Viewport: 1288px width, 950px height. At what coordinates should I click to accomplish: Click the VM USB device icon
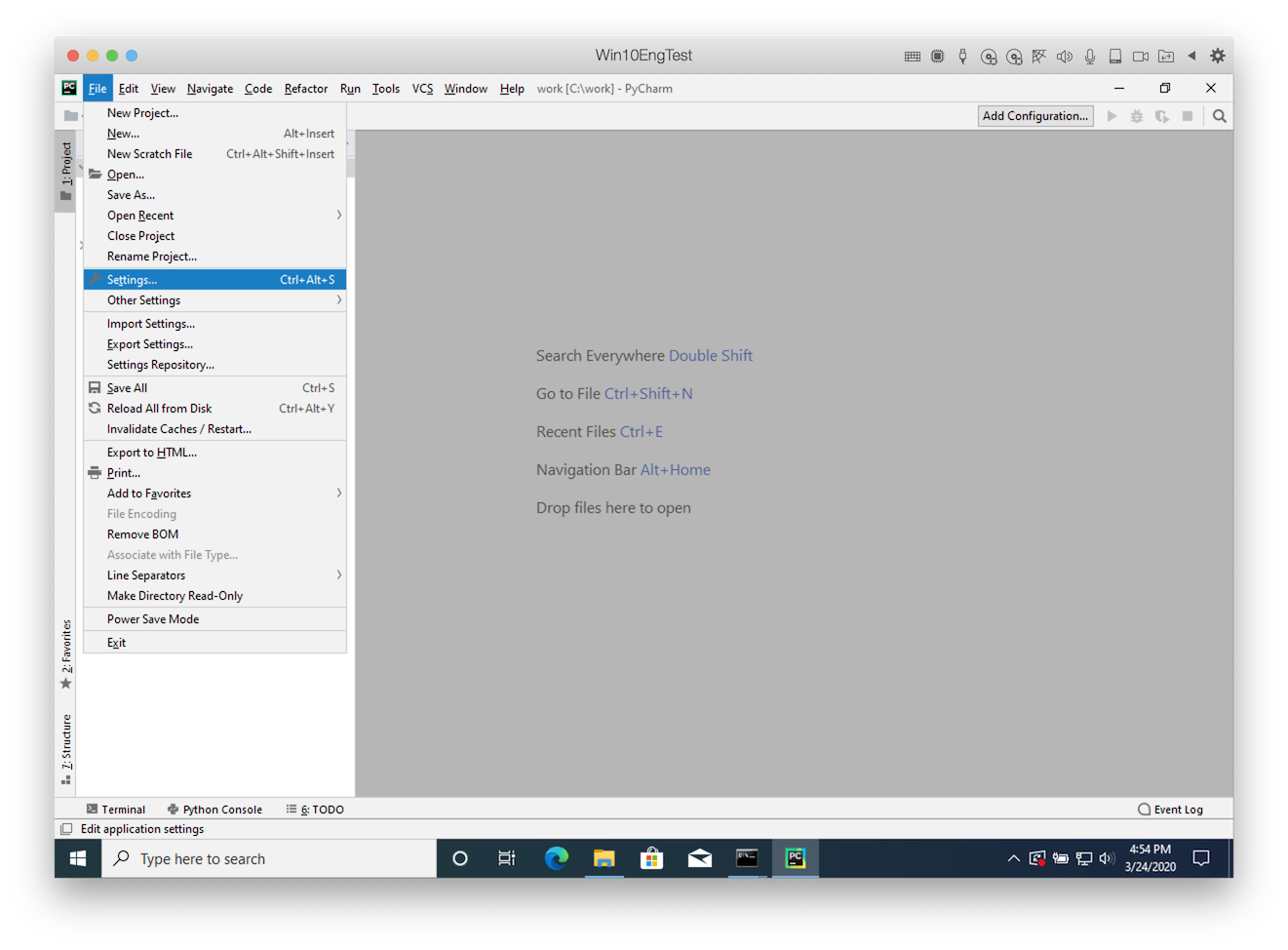click(962, 57)
